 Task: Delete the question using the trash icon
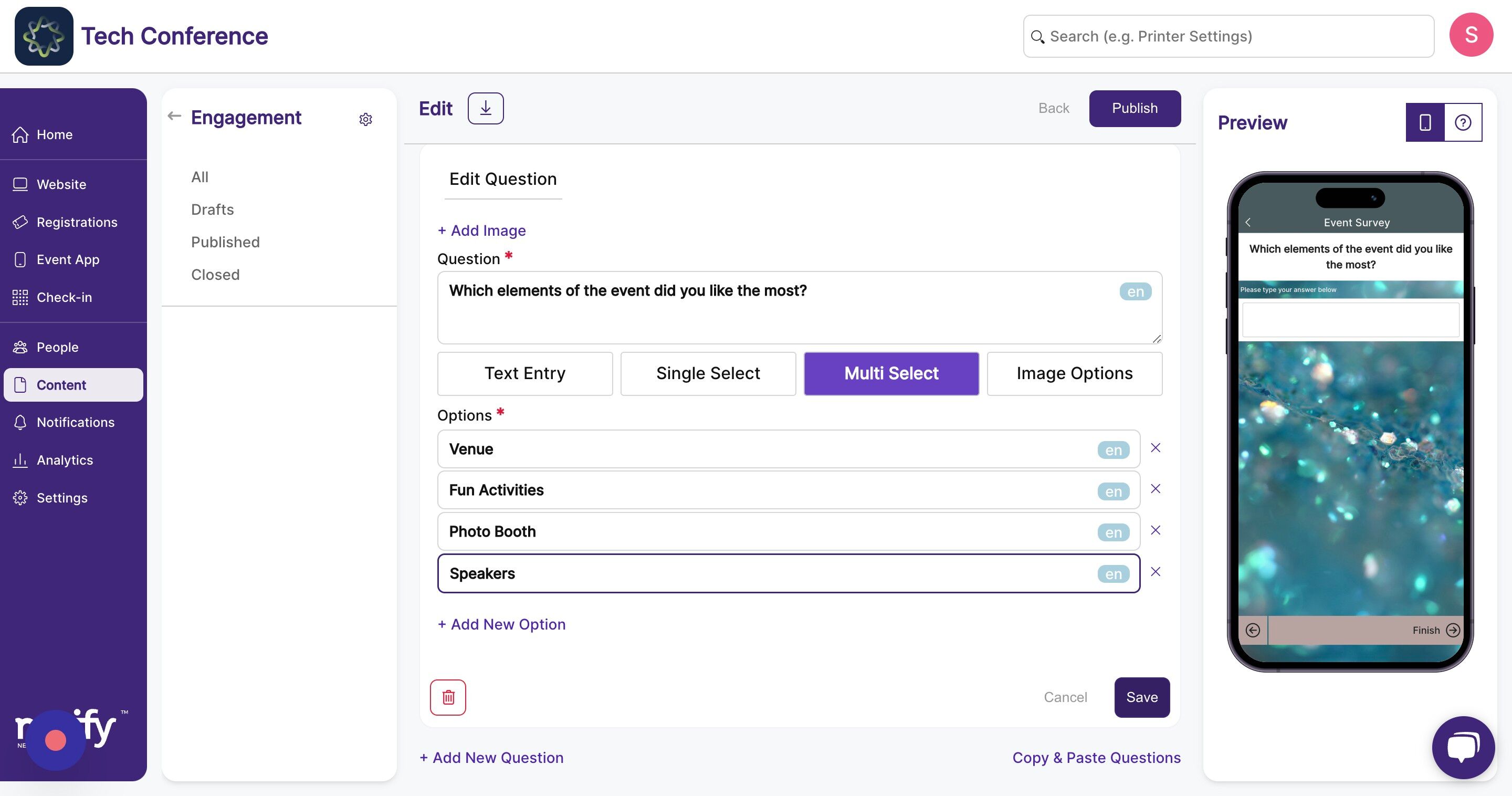pyautogui.click(x=448, y=697)
